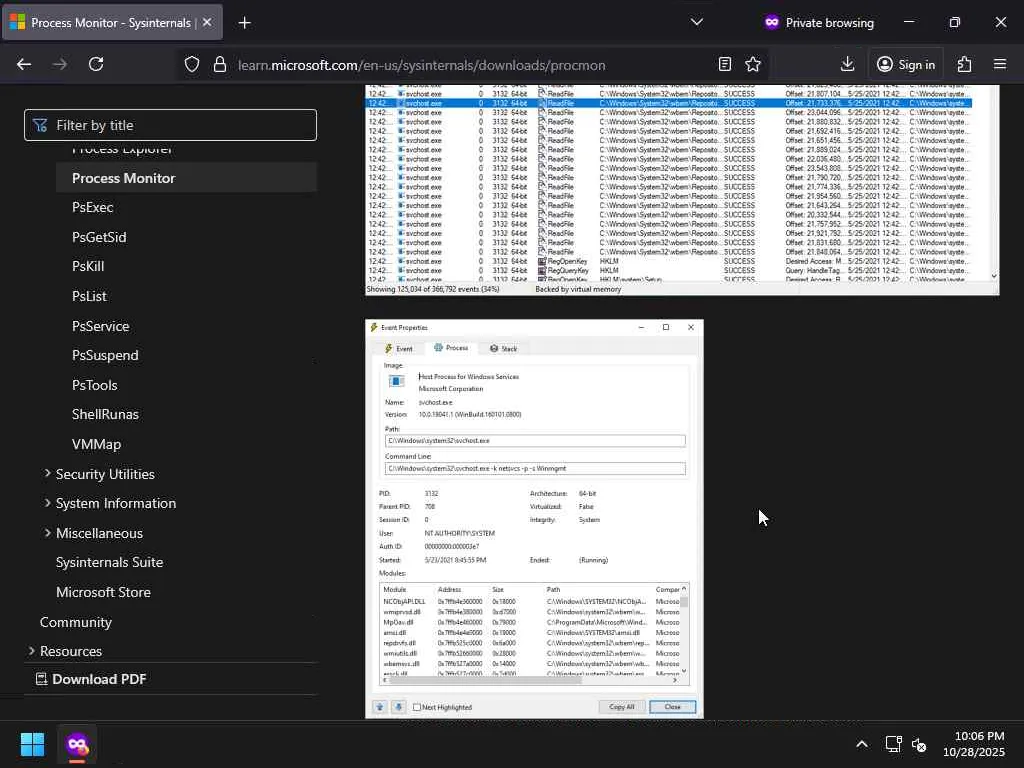The height and width of the screenshot is (768, 1024).
Task: Click the address bar URL
Action: coord(421,65)
